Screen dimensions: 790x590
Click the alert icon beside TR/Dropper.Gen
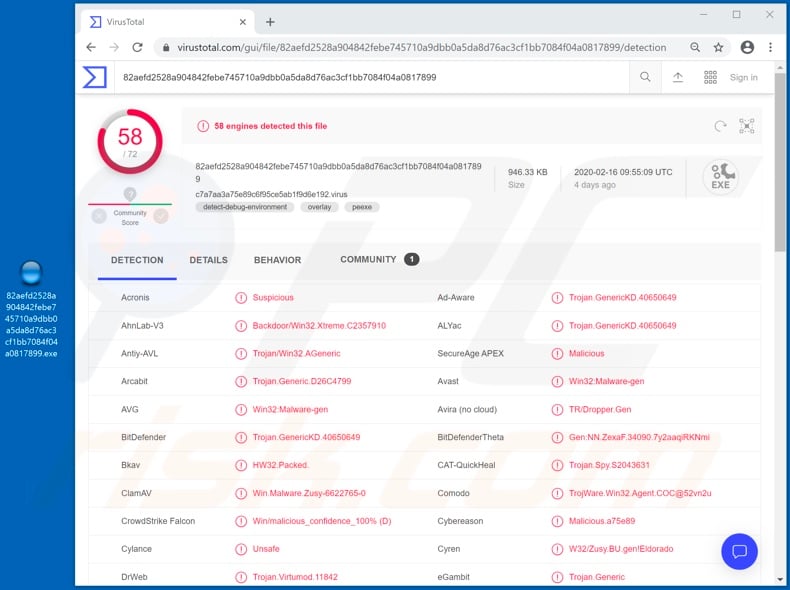pyautogui.click(x=557, y=410)
